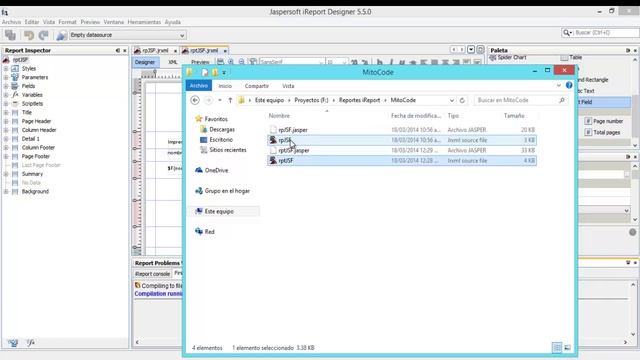Select the rptJSF root report node
Screen dimensions: 640x360
[20, 60]
